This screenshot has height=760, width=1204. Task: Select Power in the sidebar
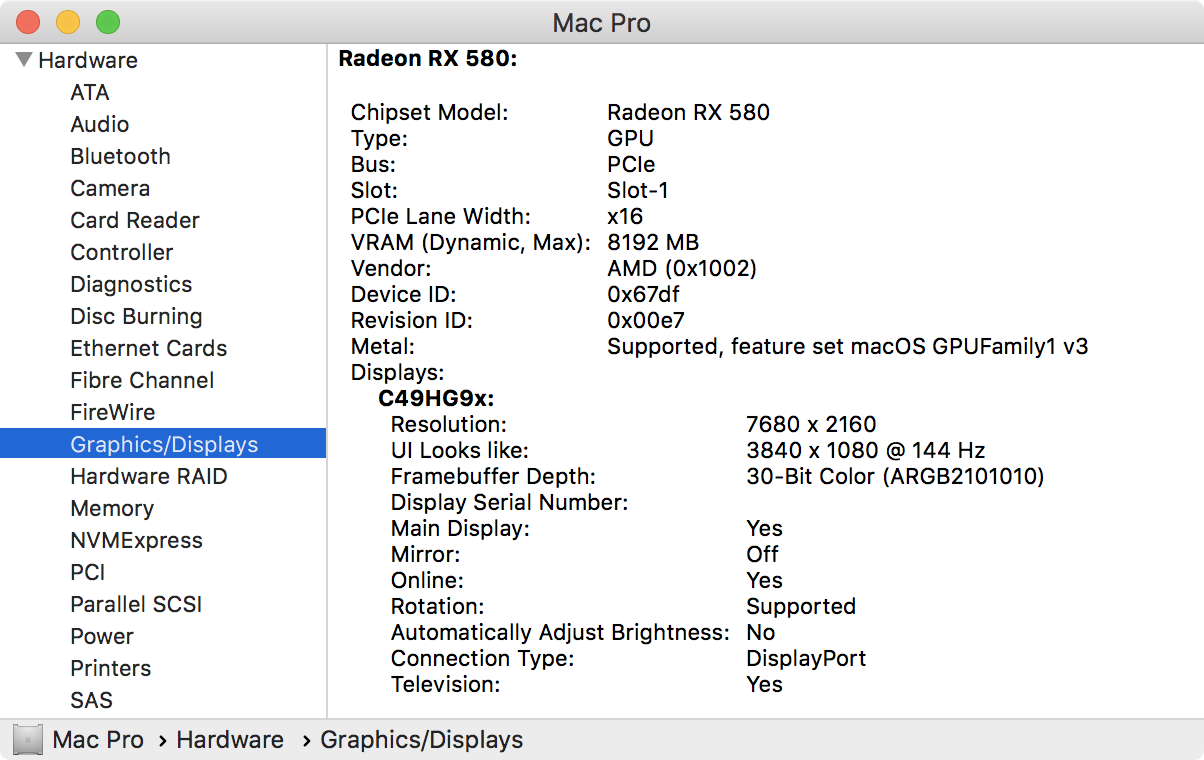click(102, 636)
